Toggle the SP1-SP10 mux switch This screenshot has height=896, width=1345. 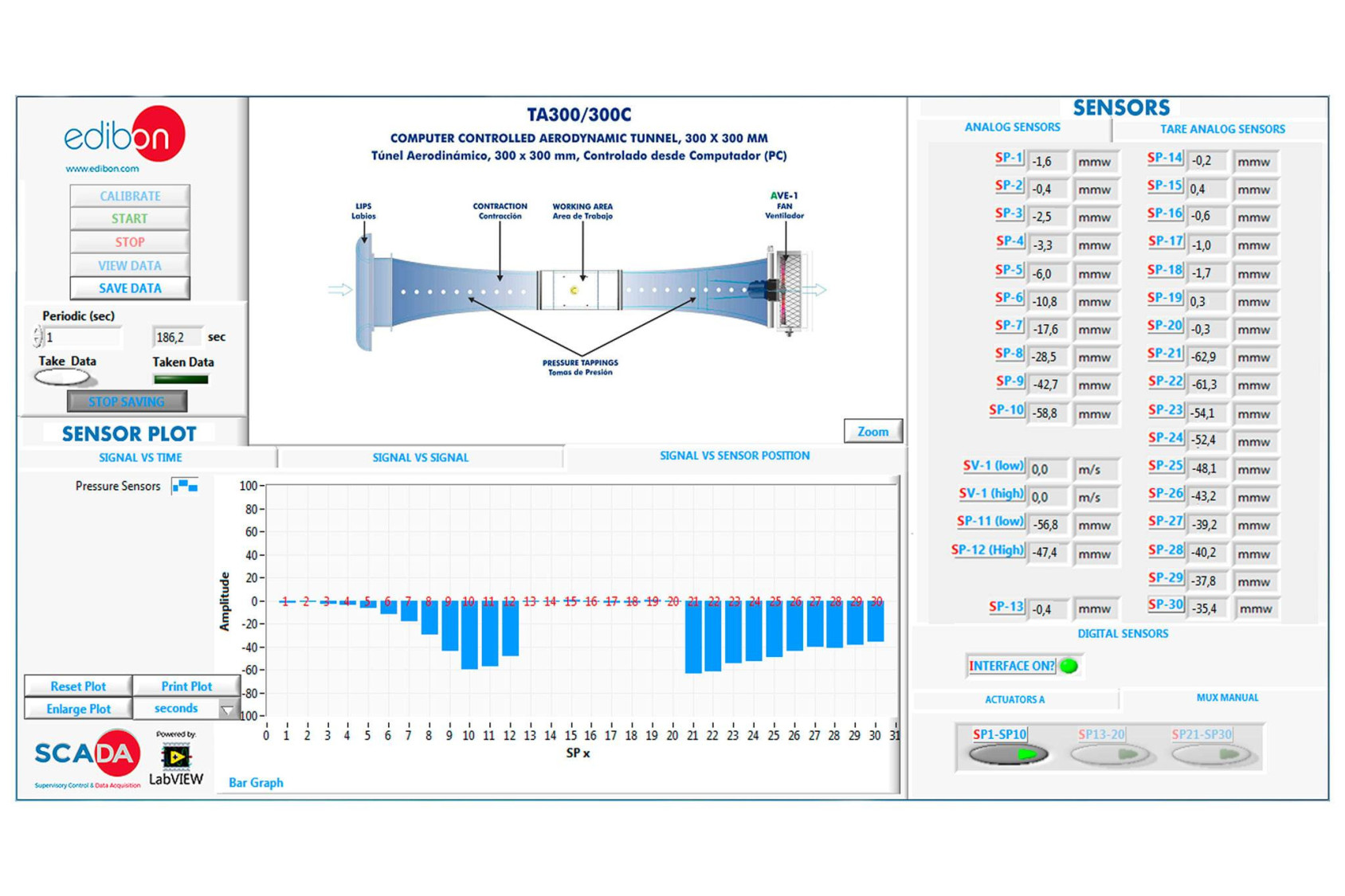click(1008, 753)
